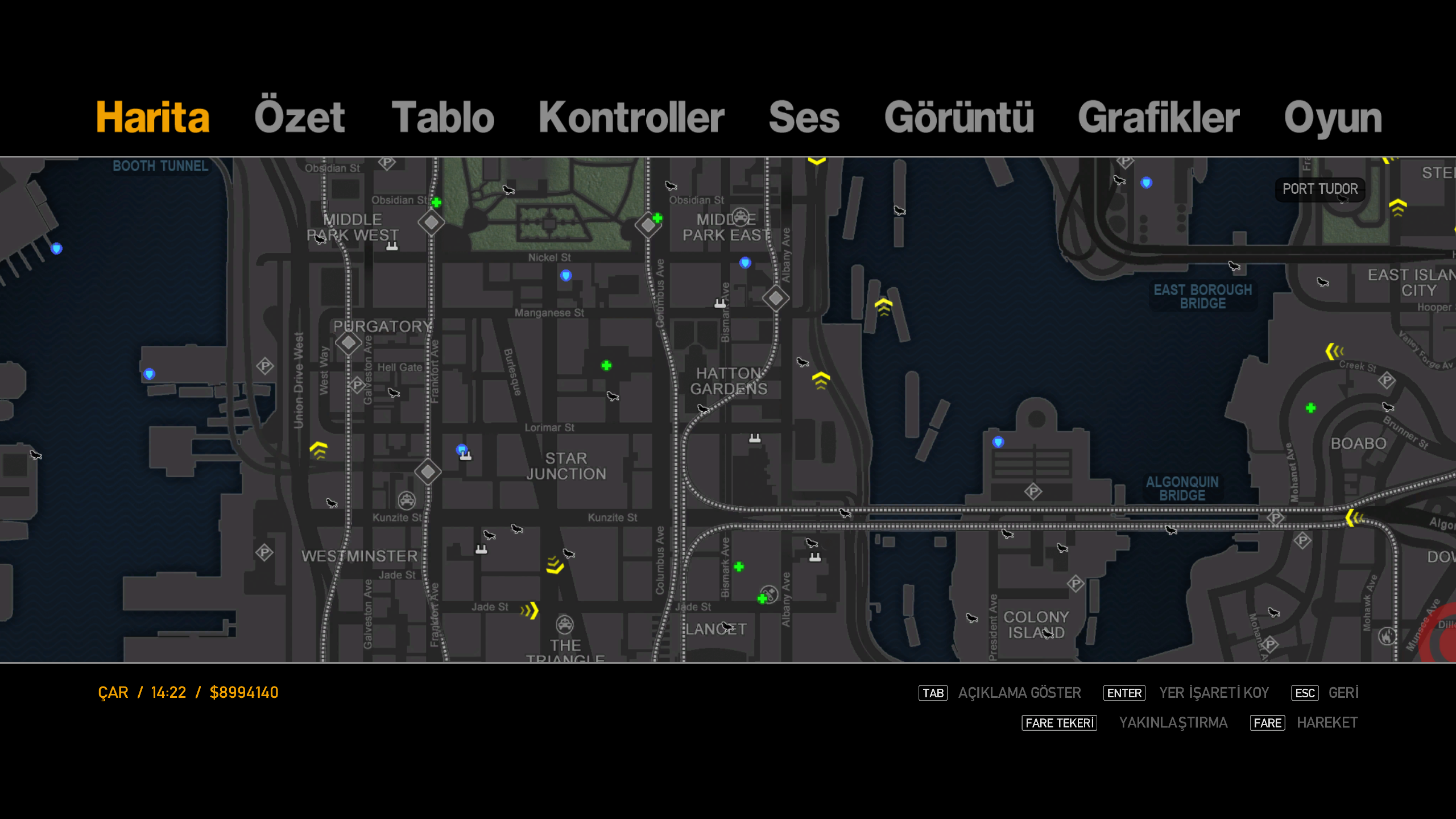This screenshot has width=1456, height=819.
Task: Click the ALGONQUIN BRIDGE label
Action: (1182, 489)
